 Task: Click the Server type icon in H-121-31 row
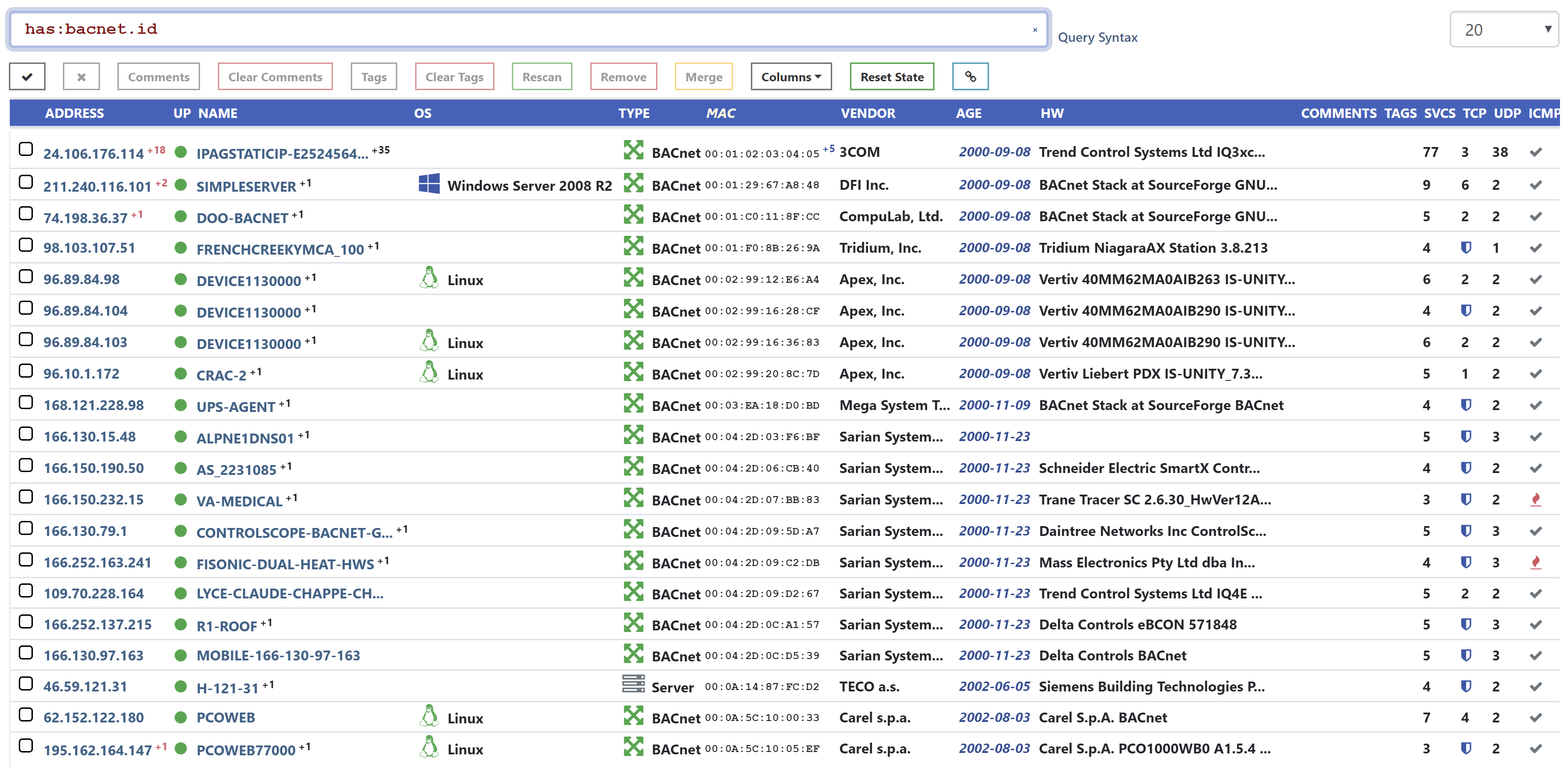[x=633, y=684]
